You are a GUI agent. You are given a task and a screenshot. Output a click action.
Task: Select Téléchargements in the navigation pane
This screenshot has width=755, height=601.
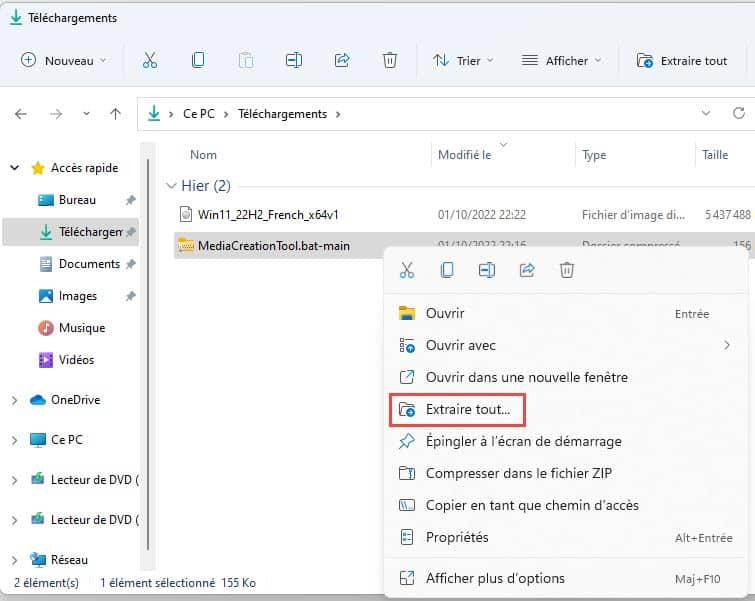click(71, 232)
